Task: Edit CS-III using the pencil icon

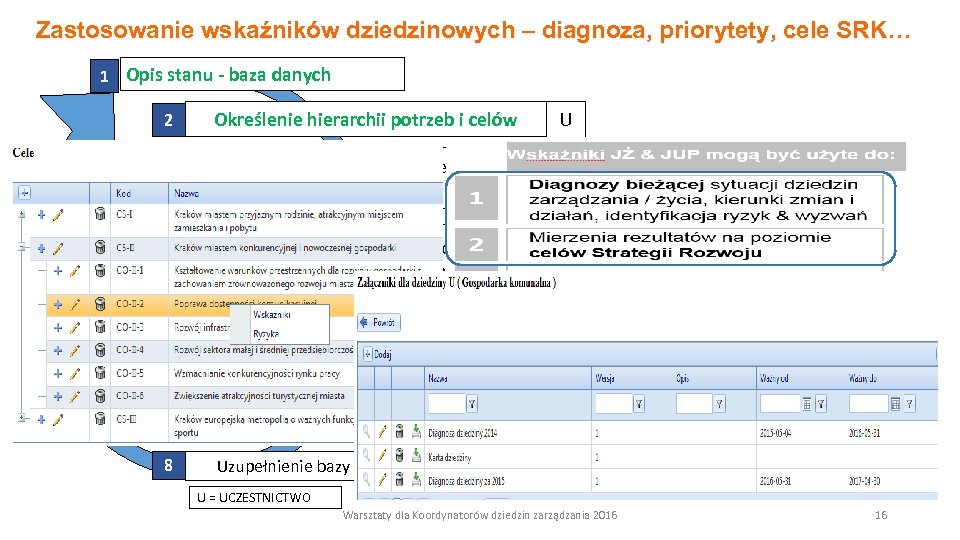Action: (58, 419)
